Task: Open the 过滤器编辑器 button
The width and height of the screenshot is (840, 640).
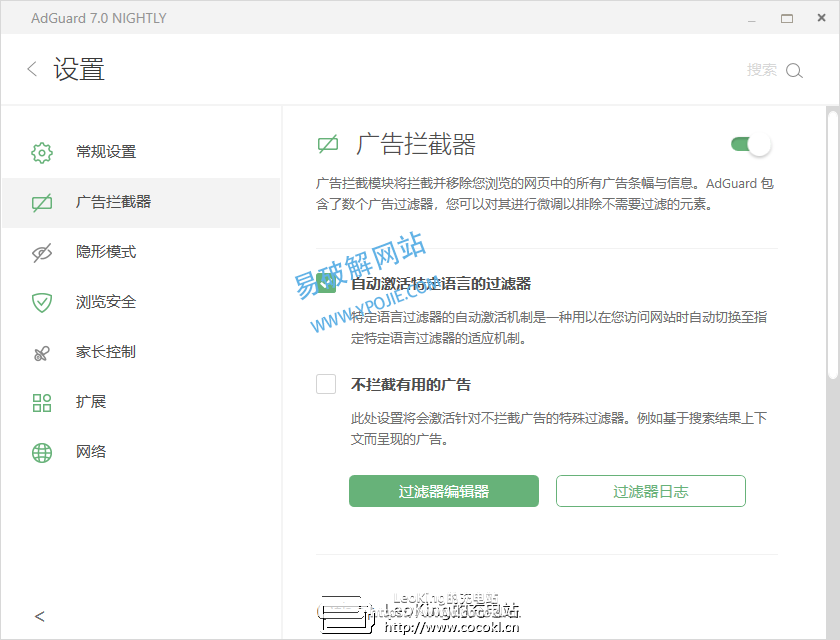Action: [x=444, y=491]
